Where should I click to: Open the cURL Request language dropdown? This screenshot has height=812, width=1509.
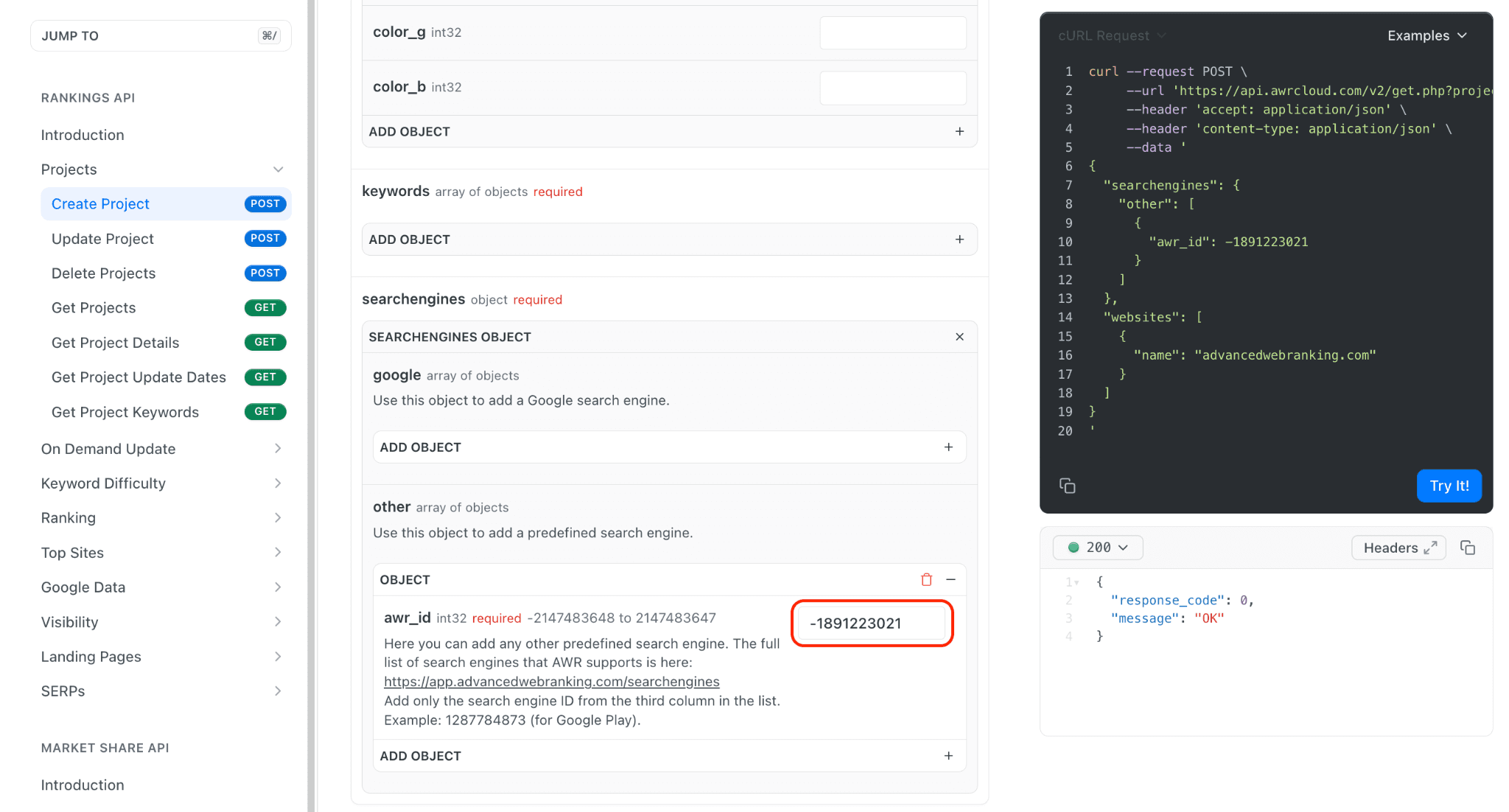coord(1112,35)
